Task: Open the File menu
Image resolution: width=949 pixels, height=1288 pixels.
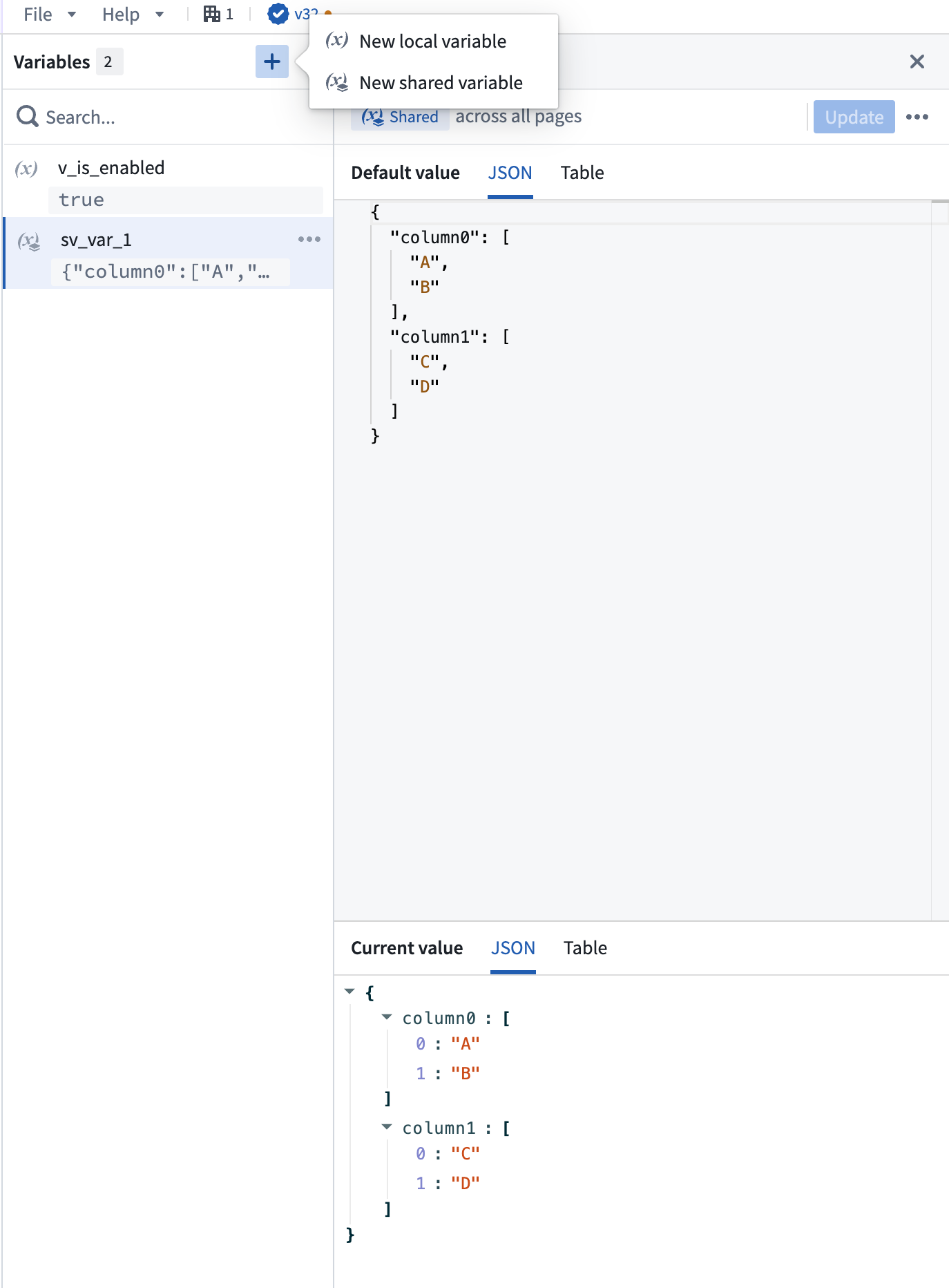Action: click(x=50, y=14)
